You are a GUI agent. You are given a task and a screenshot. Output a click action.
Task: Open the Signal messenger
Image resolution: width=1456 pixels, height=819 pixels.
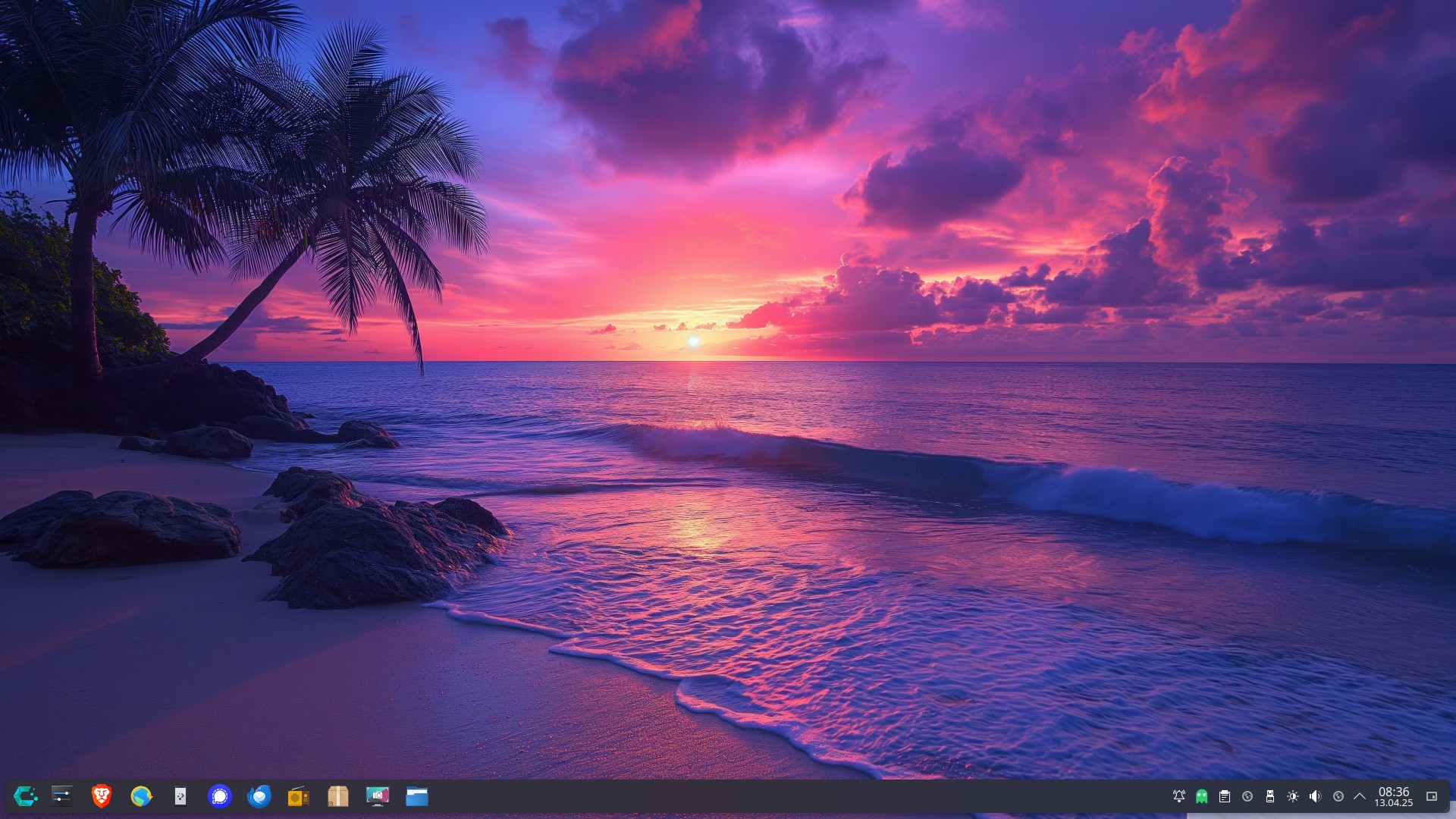(x=220, y=796)
